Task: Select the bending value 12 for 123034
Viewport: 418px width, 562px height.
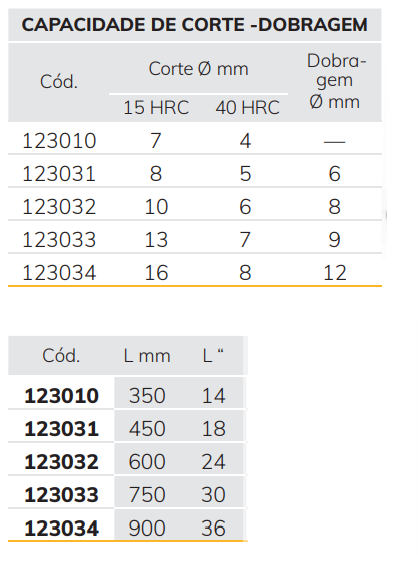Action: 335,273
